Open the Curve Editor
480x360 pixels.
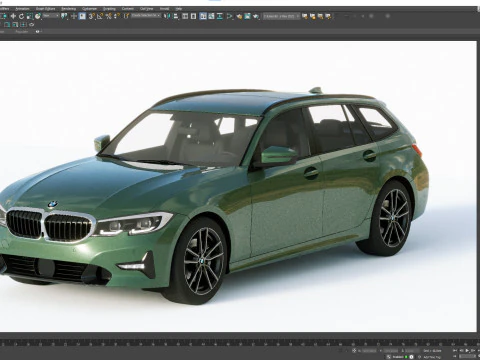(211, 16)
